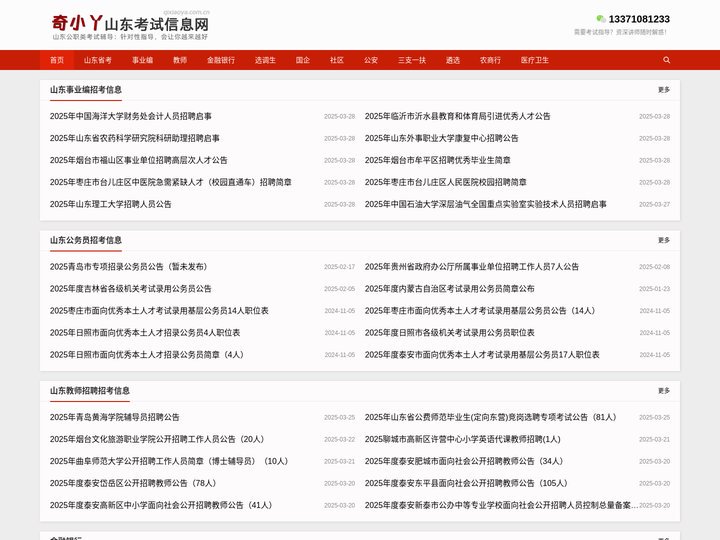Screen dimensions: 720x540
Task: Select 金融银行 in the navbar
Action: 221,60
